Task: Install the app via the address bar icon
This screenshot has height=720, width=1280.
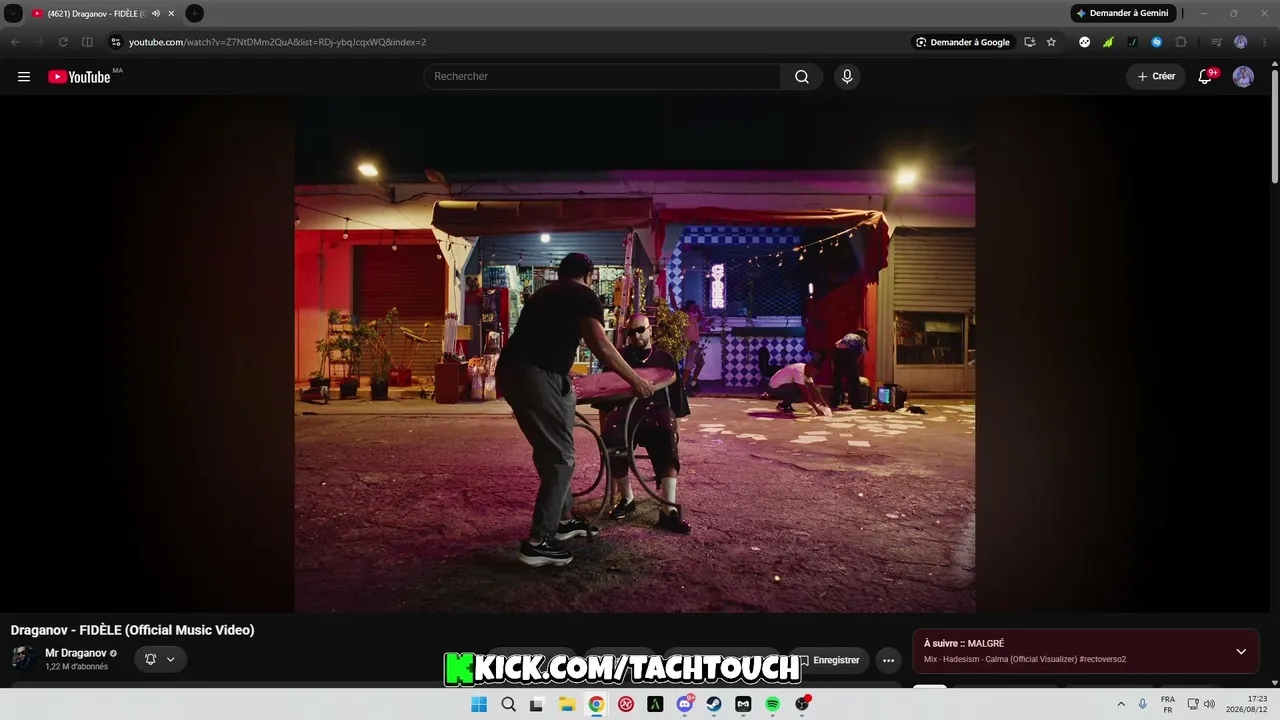Action: [x=1030, y=42]
